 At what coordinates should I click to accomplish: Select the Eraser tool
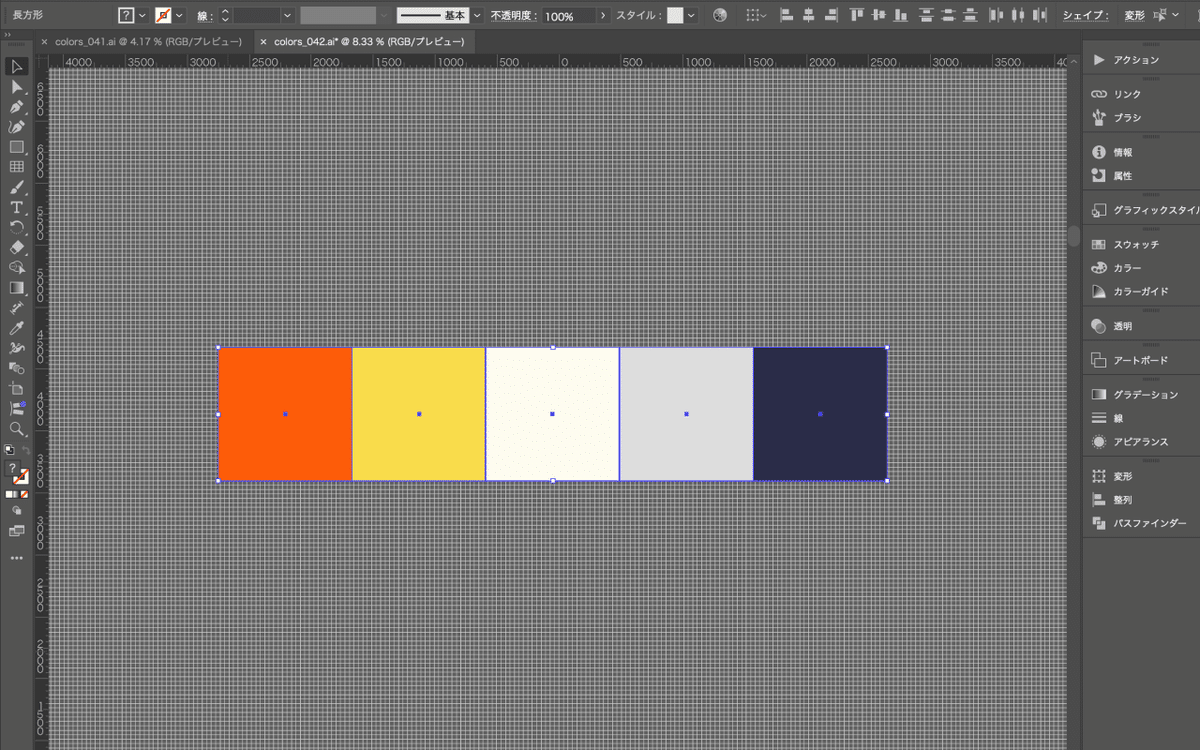click(16, 247)
